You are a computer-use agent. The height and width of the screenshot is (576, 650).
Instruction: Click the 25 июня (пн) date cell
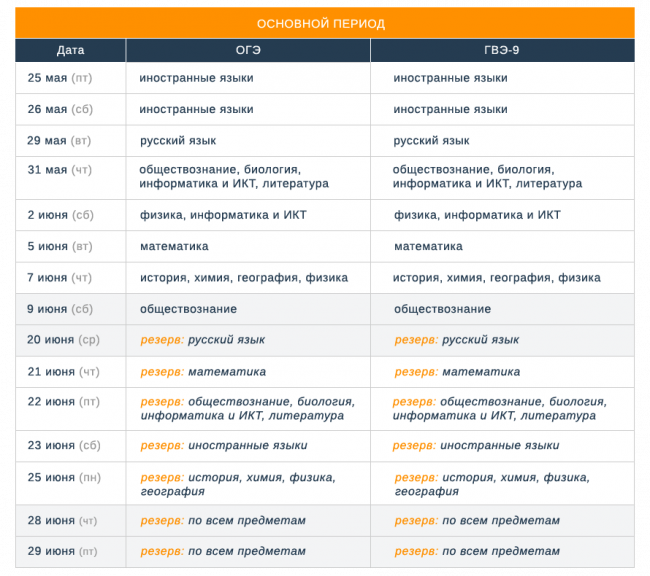(64, 478)
